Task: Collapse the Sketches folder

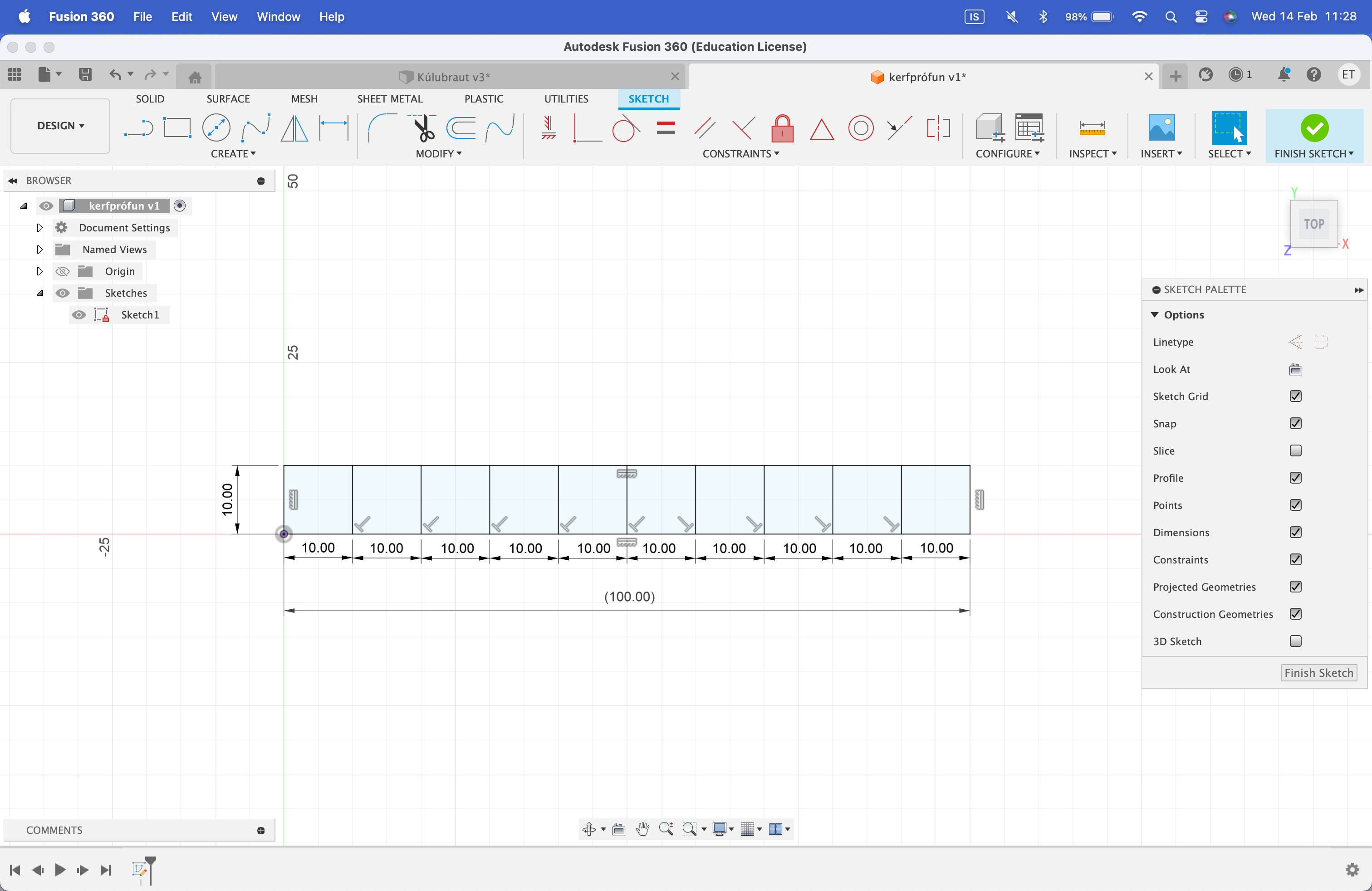Action: [x=39, y=294]
